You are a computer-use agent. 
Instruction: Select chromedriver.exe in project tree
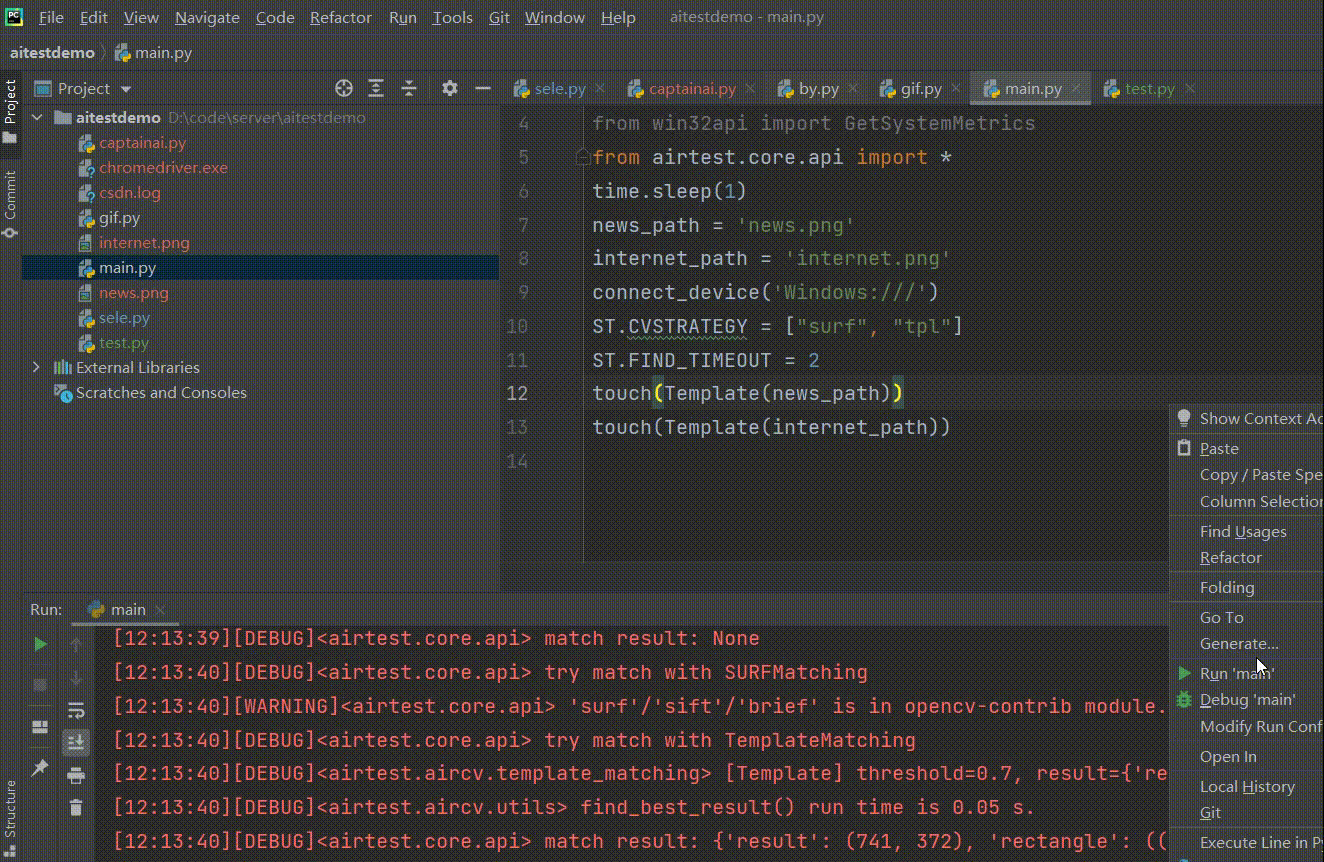pyautogui.click(x=163, y=168)
